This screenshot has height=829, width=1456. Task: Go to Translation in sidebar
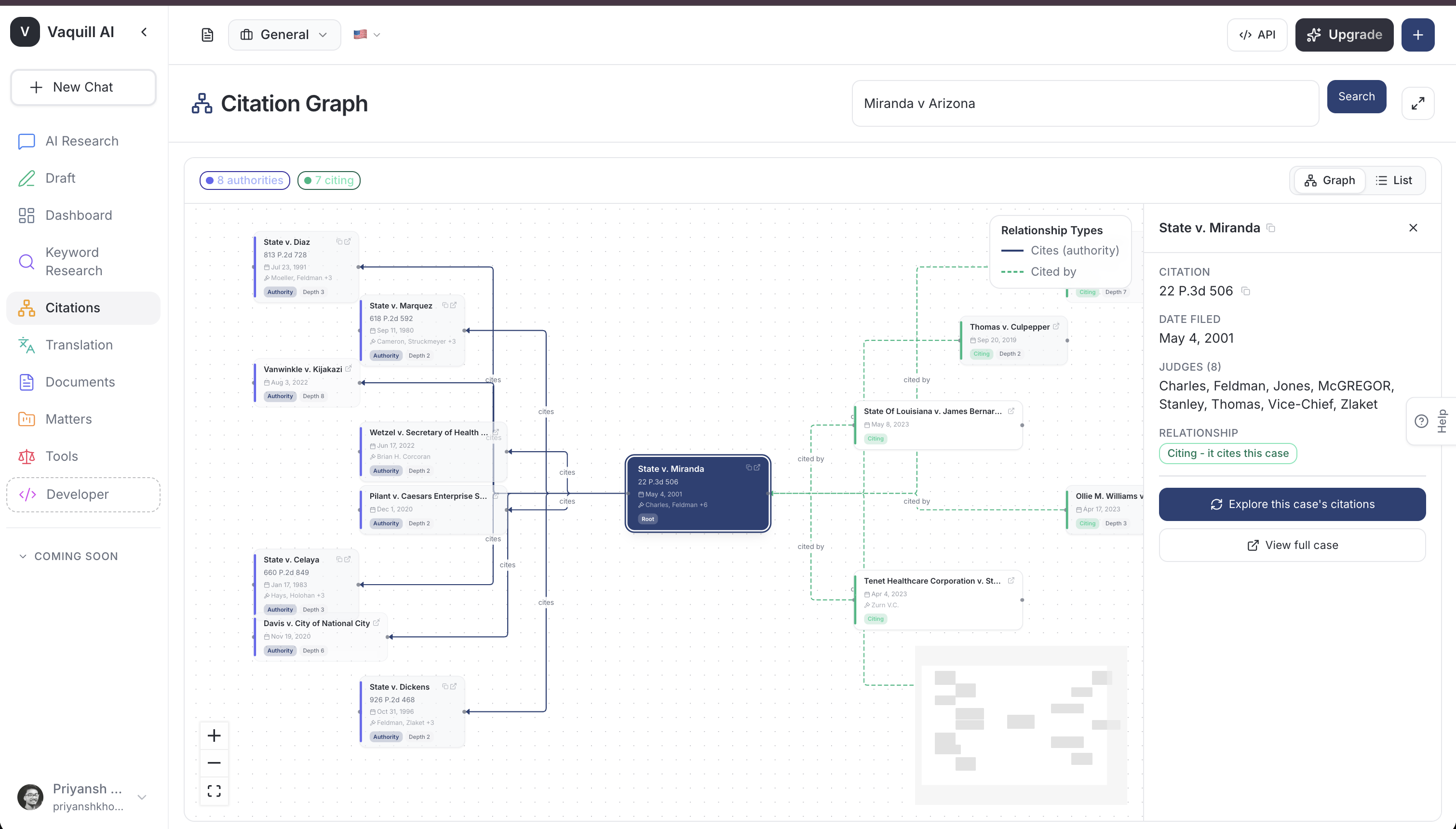(x=79, y=345)
